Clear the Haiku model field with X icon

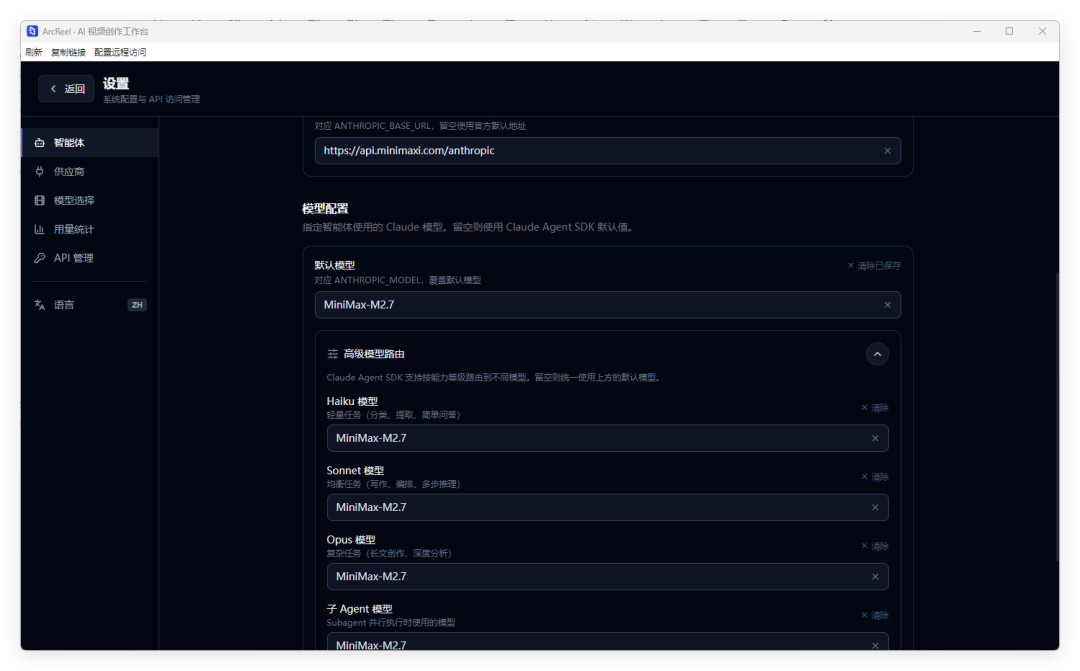pyautogui.click(x=875, y=438)
